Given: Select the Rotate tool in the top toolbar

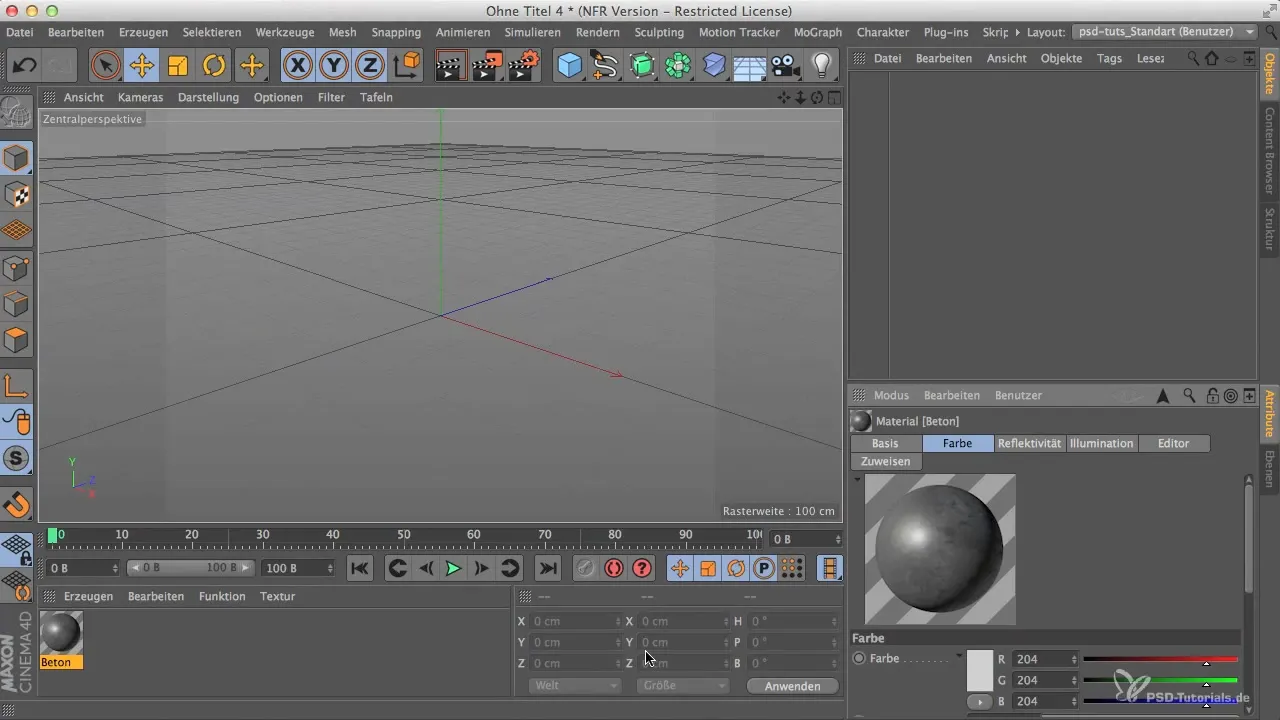Looking at the screenshot, I should pyautogui.click(x=214, y=66).
